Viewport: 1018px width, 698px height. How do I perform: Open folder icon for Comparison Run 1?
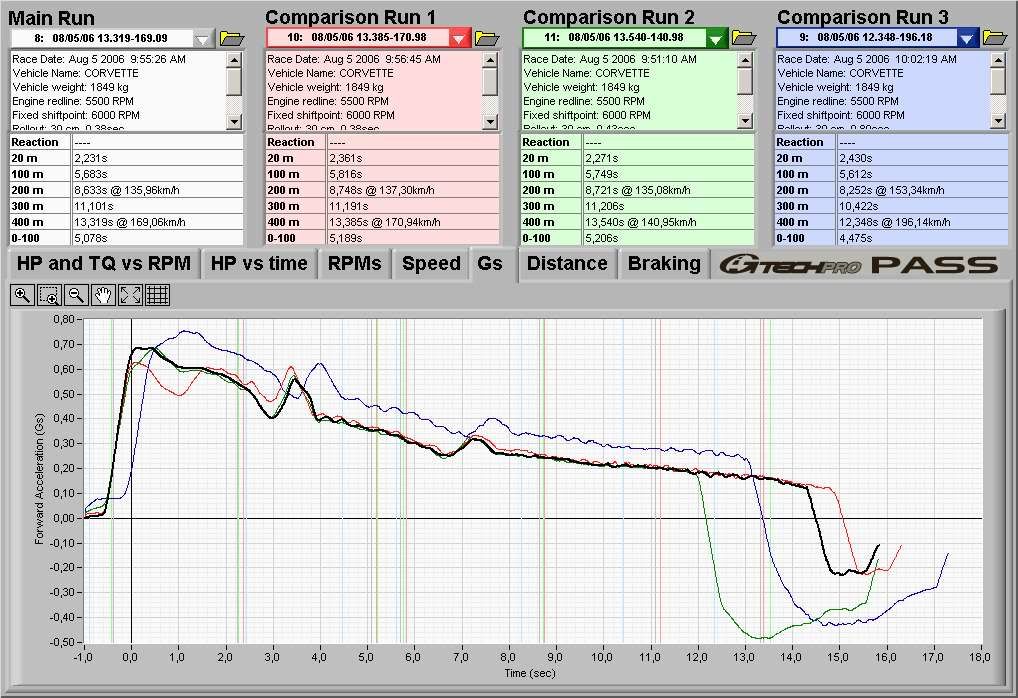[487, 38]
